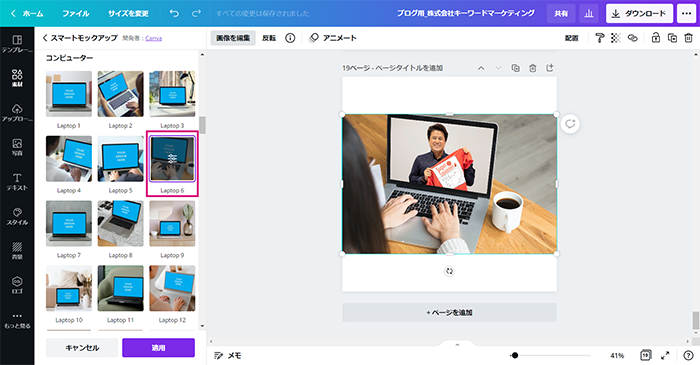Click the Flip (反転) option

point(269,38)
